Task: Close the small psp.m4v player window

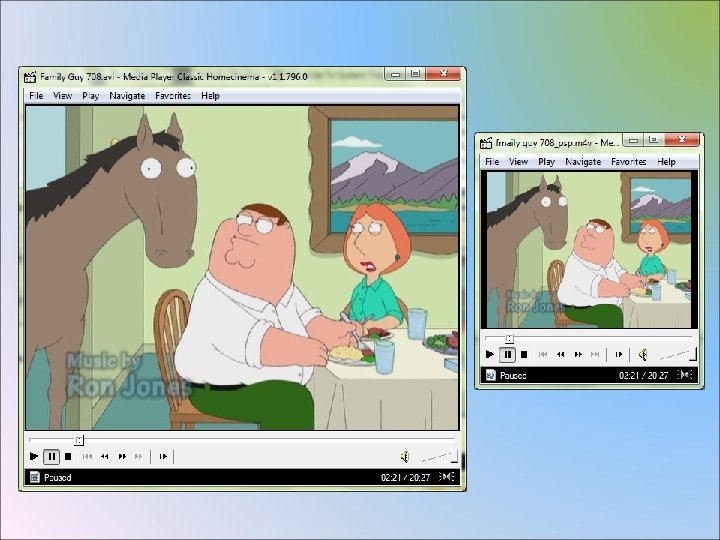Action: (681, 140)
